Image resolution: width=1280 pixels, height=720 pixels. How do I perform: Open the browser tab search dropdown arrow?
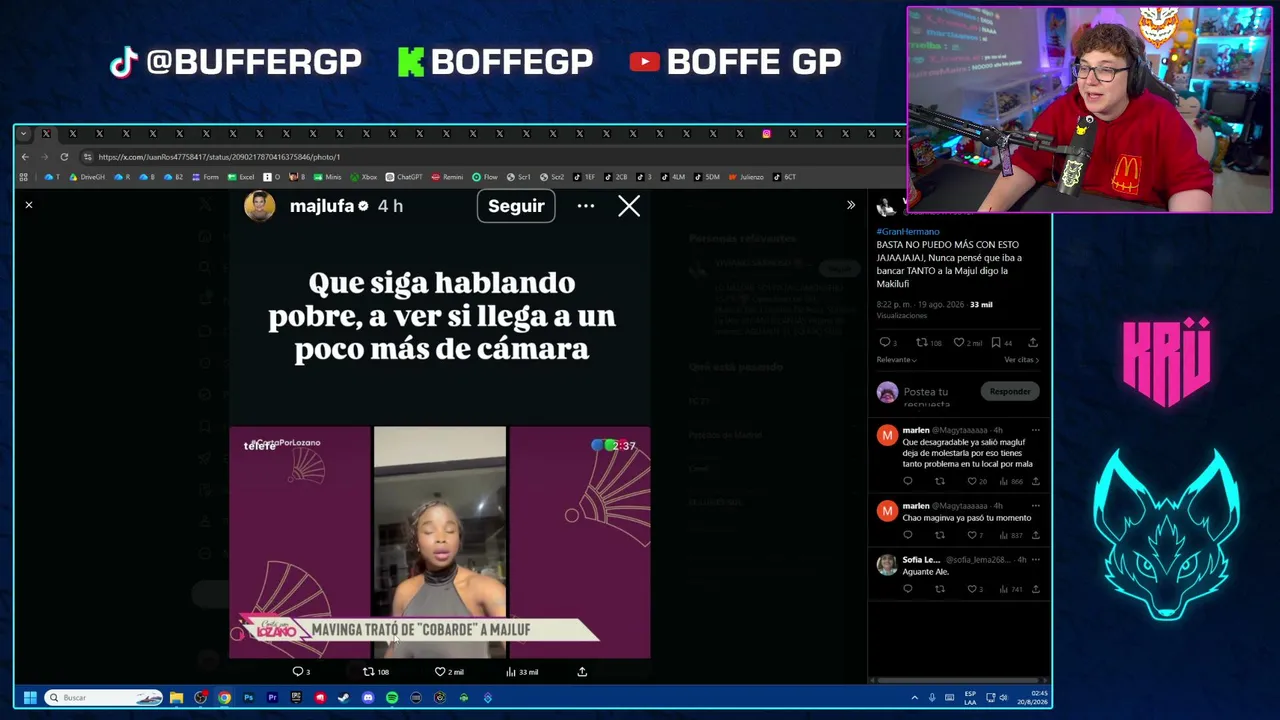click(23, 134)
